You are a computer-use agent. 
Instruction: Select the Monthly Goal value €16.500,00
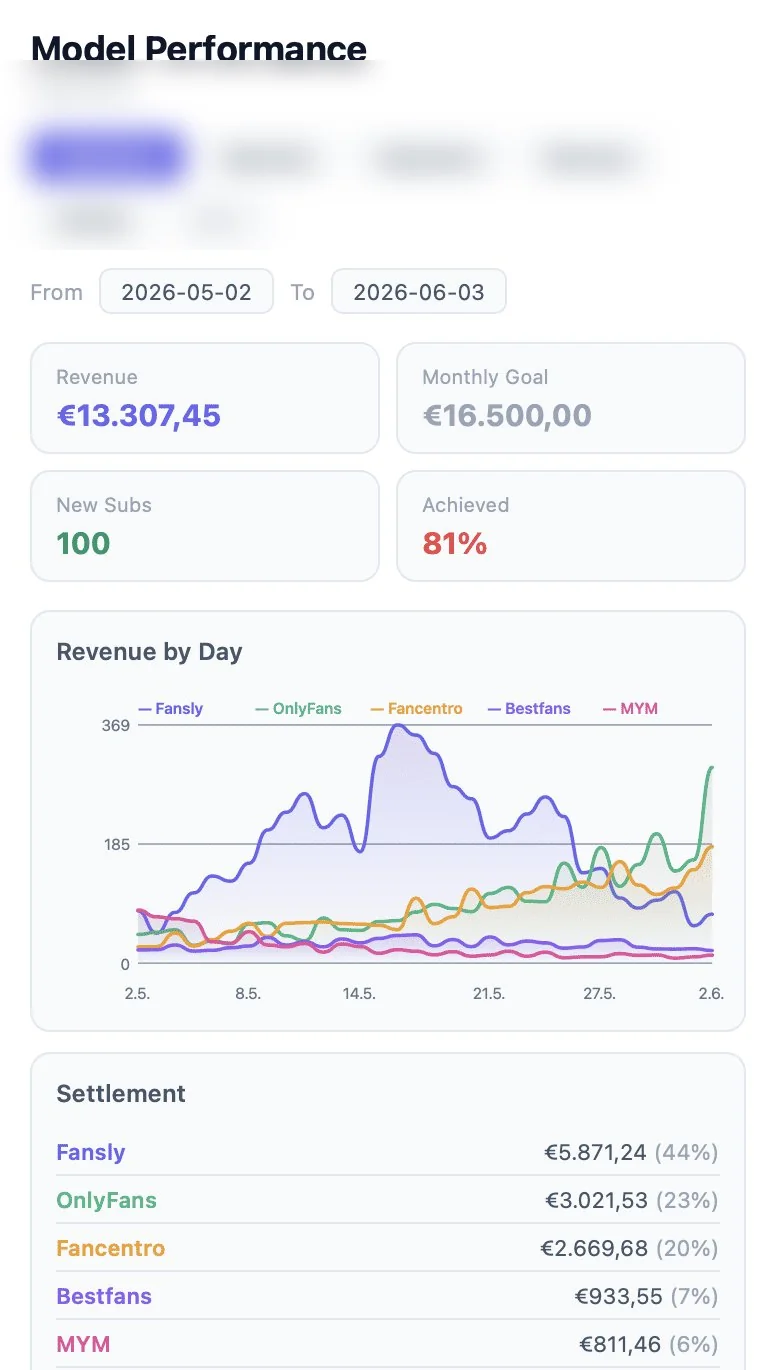(x=507, y=416)
